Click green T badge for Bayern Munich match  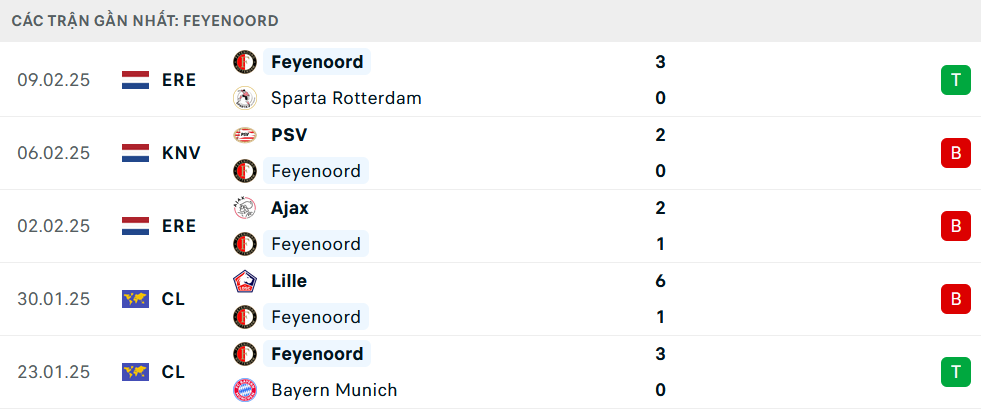(x=955, y=372)
